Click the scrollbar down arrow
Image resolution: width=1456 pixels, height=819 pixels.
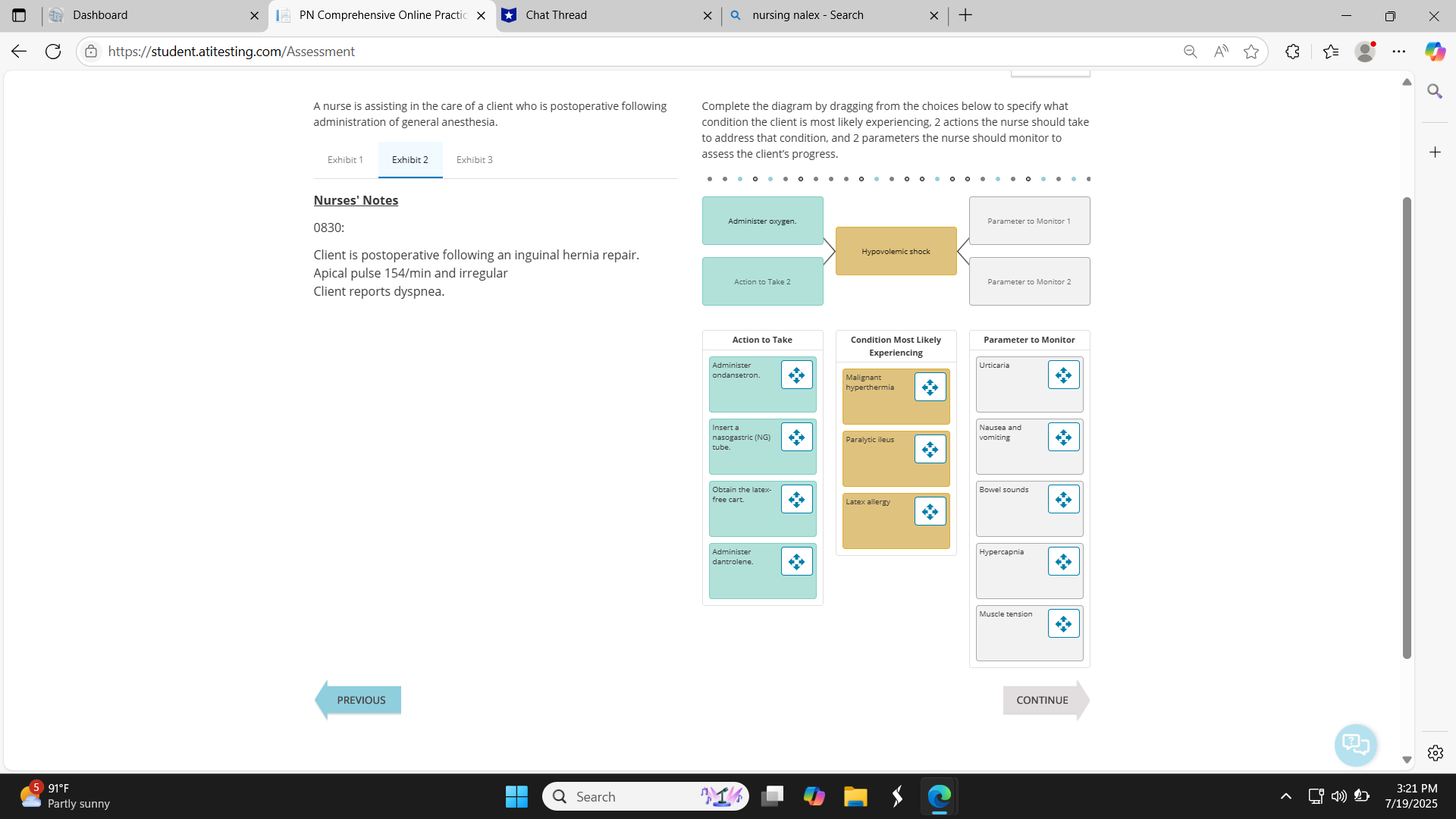(1407, 758)
